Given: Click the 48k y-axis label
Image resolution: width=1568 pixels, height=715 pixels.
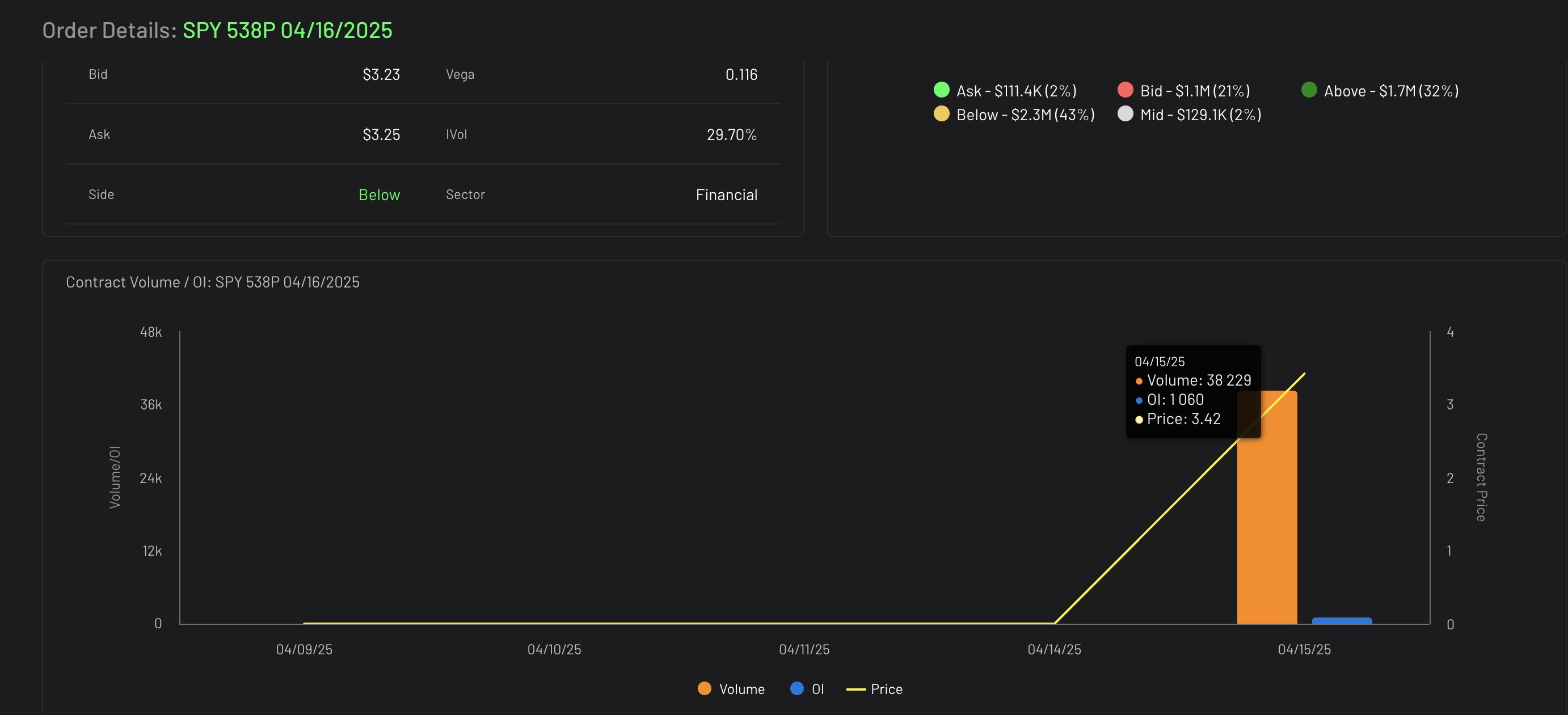Looking at the screenshot, I should (151, 332).
